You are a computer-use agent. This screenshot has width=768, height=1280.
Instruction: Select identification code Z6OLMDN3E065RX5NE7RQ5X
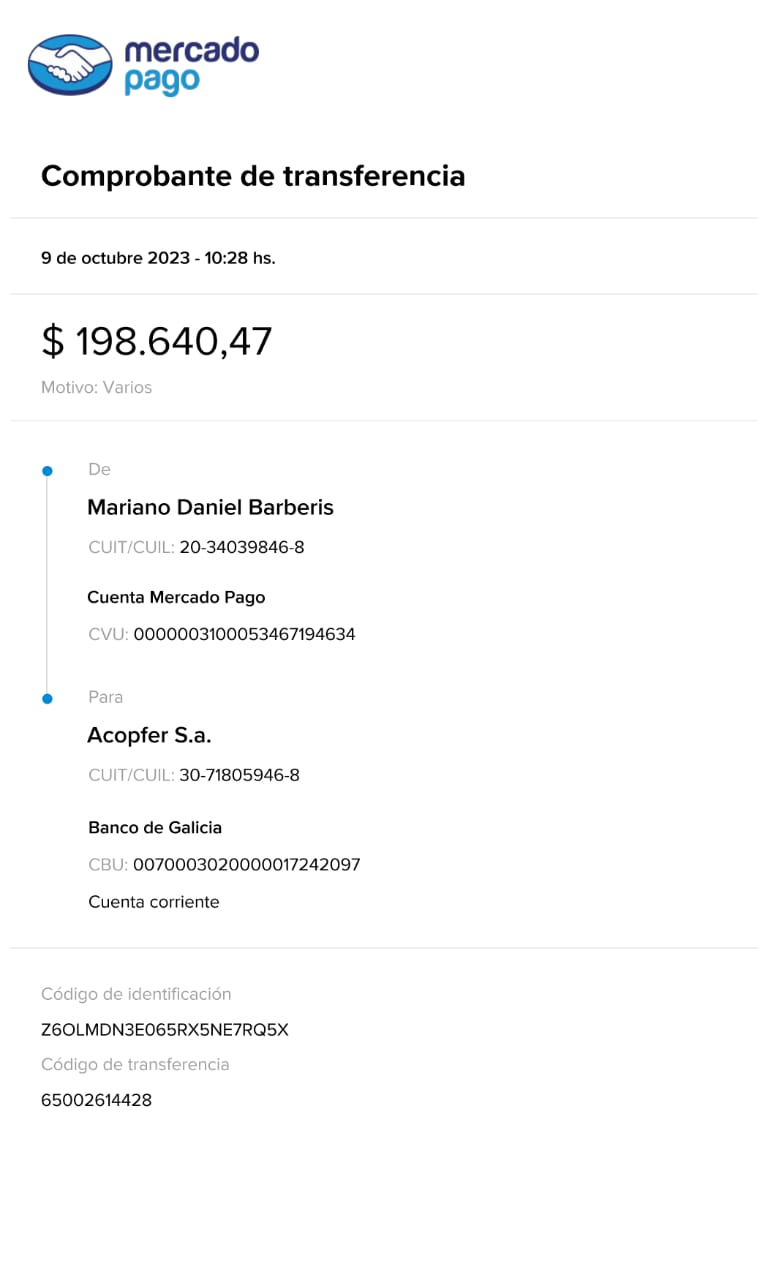tap(164, 1030)
